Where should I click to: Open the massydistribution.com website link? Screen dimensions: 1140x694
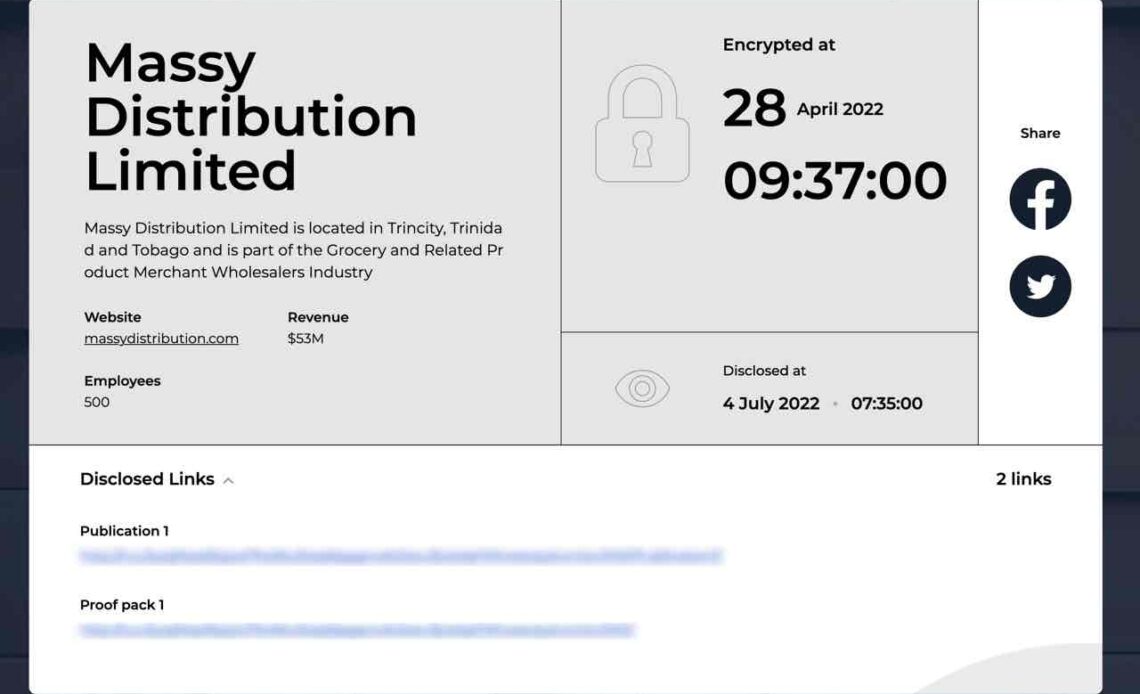pyautogui.click(x=161, y=339)
